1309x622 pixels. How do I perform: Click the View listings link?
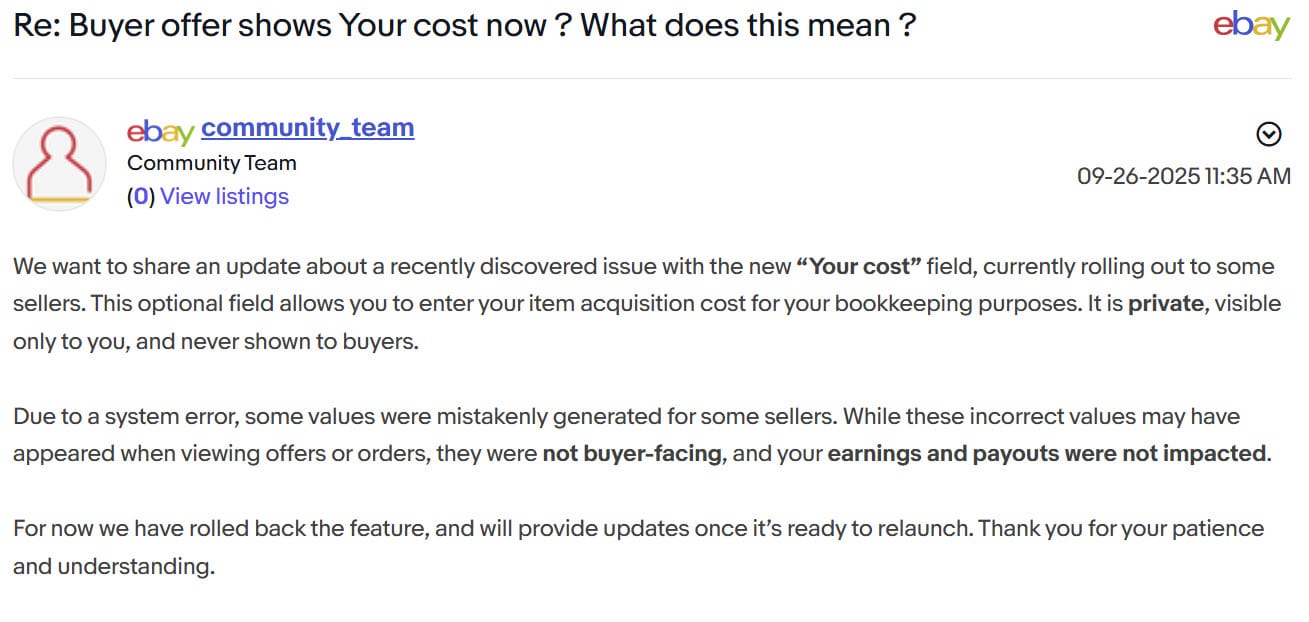pyautogui.click(x=224, y=195)
